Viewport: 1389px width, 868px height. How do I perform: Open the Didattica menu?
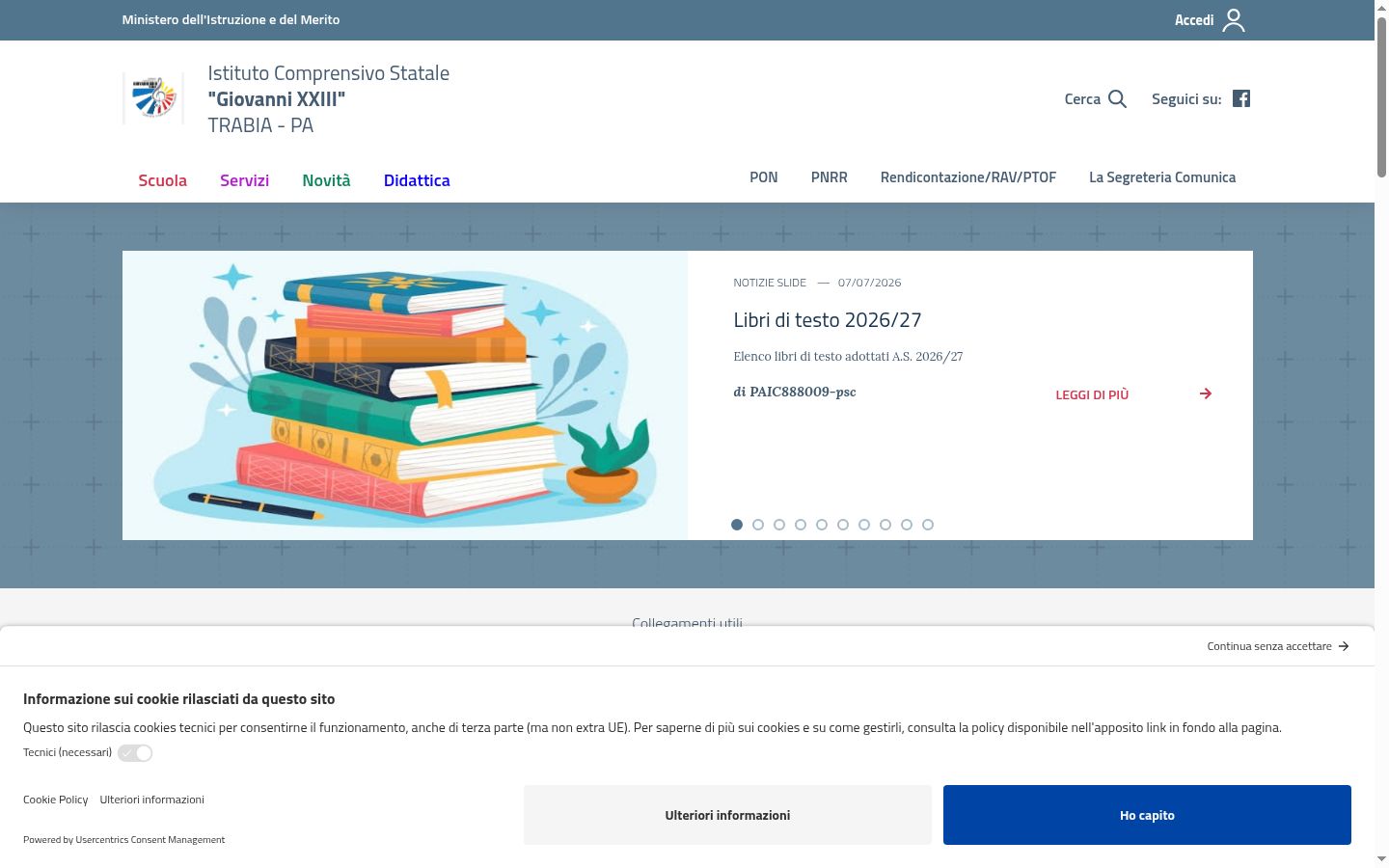click(417, 180)
